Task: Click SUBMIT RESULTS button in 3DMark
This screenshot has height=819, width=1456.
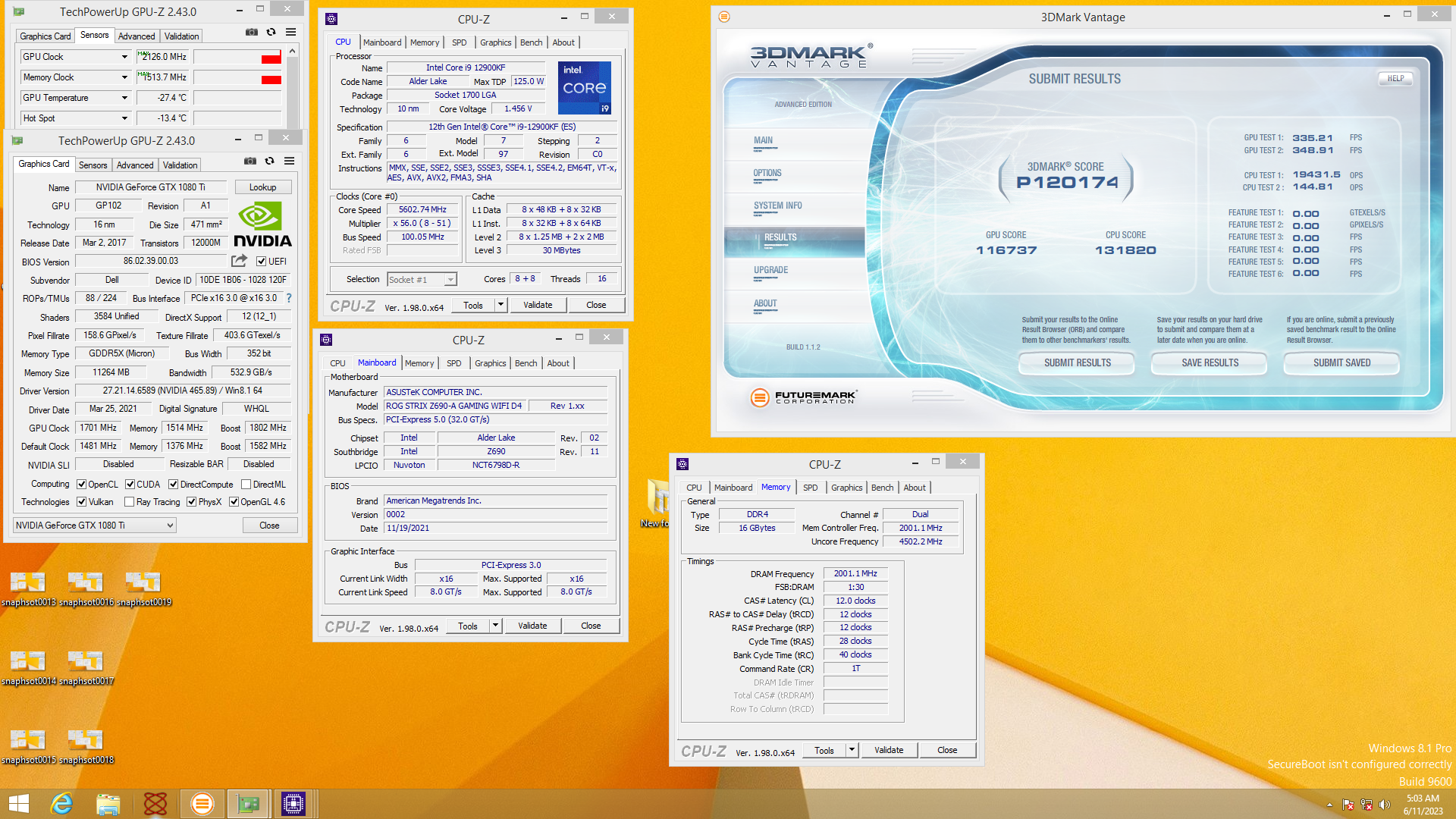Action: [x=1077, y=363]
